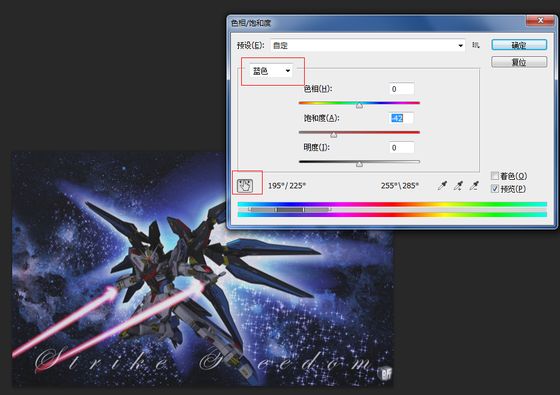Viewport: 560px width, 395px height.
Task: Enable the 着色 colorize checkbox
Action: pos(495,176)
